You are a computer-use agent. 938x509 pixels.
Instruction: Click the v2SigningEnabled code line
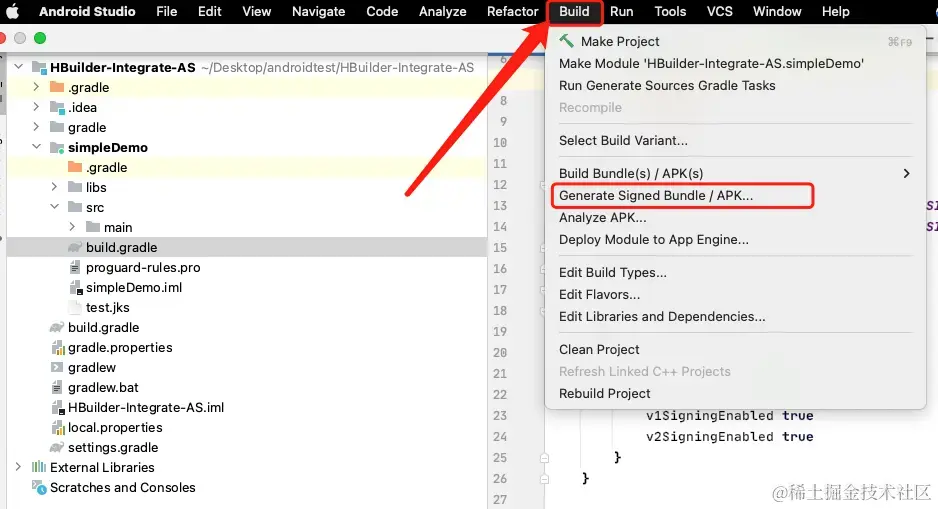pyautogui.click(x=729, y=437)
